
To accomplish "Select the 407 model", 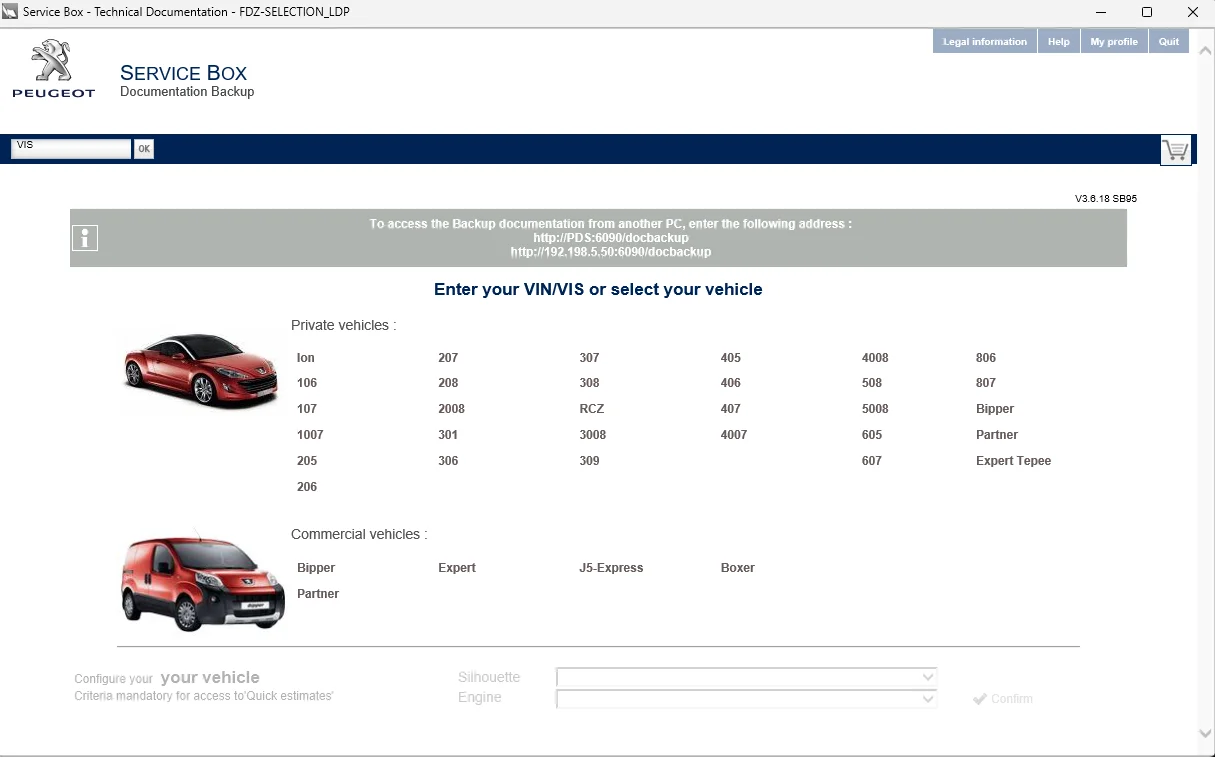I will point(731,409).
